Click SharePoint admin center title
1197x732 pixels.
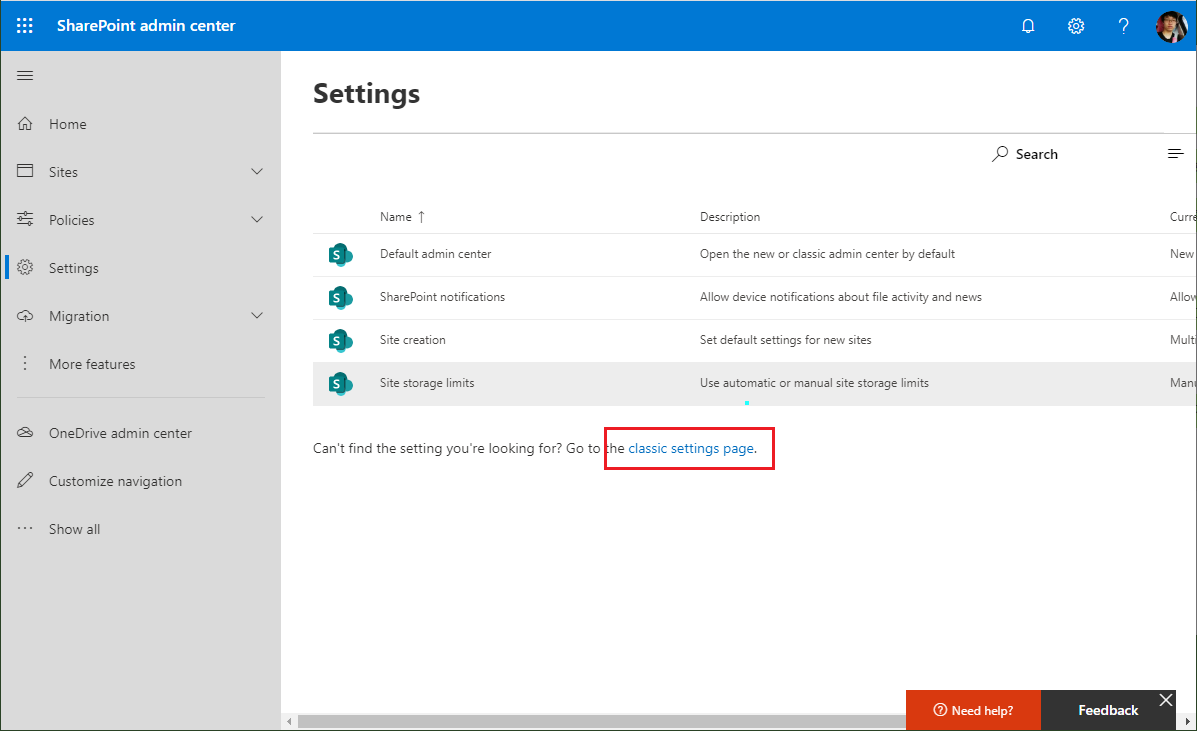tap(146, 25)
